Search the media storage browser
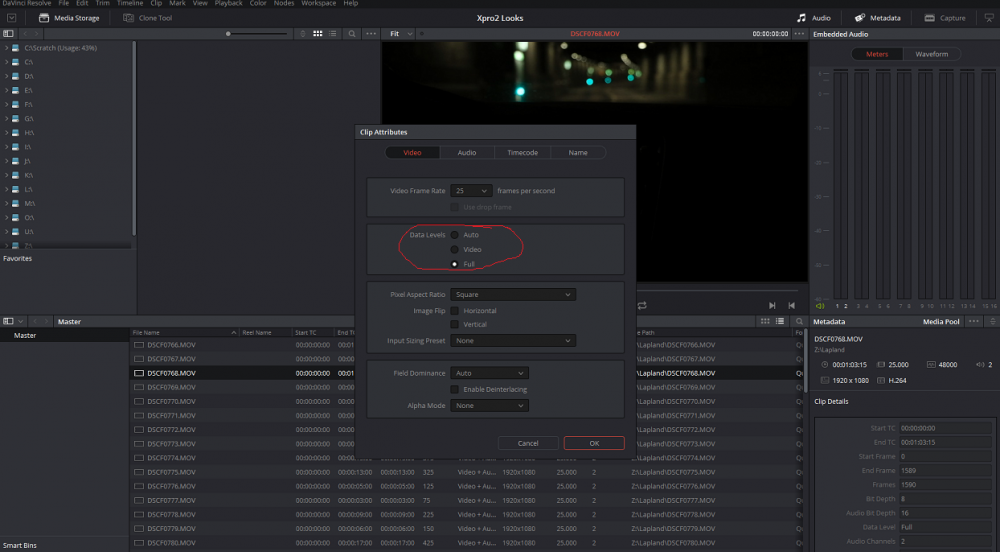Image resolution: width=1000 pixels, height=552 pixels. point(351,34)
